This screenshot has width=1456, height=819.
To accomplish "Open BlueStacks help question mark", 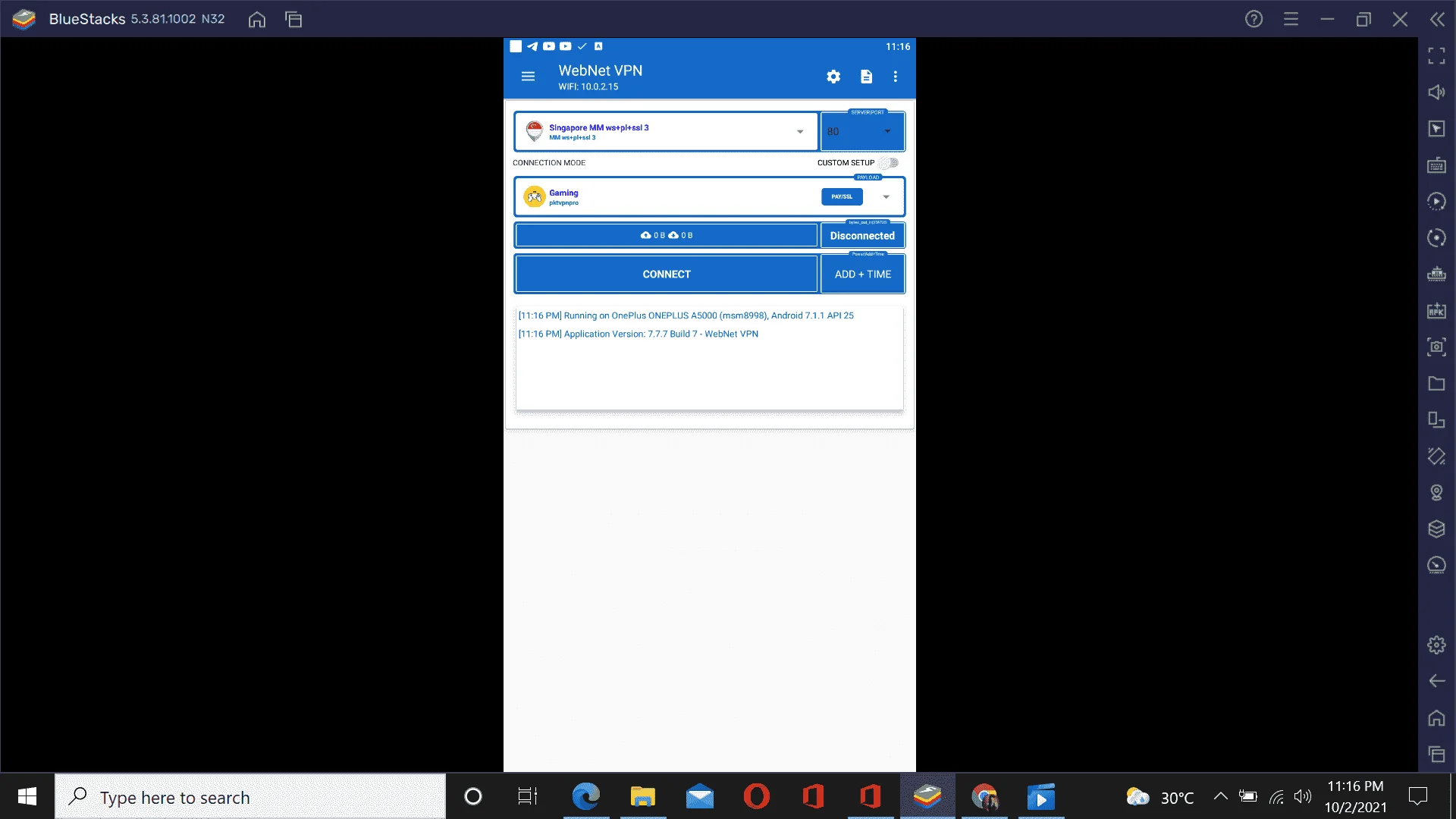I will pos(1254,19).
